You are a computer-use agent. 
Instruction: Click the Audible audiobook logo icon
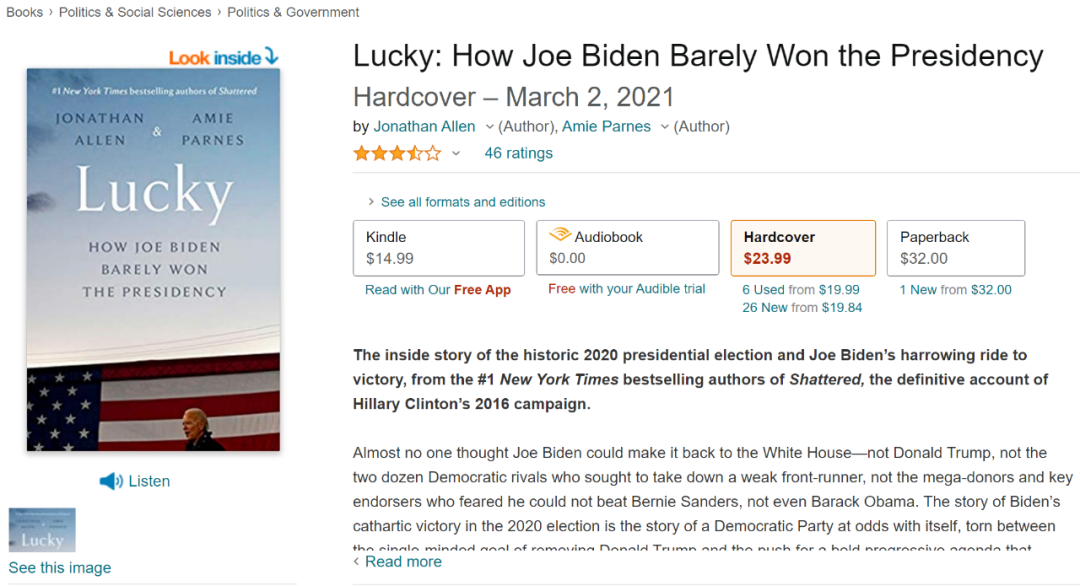(559, 236)
